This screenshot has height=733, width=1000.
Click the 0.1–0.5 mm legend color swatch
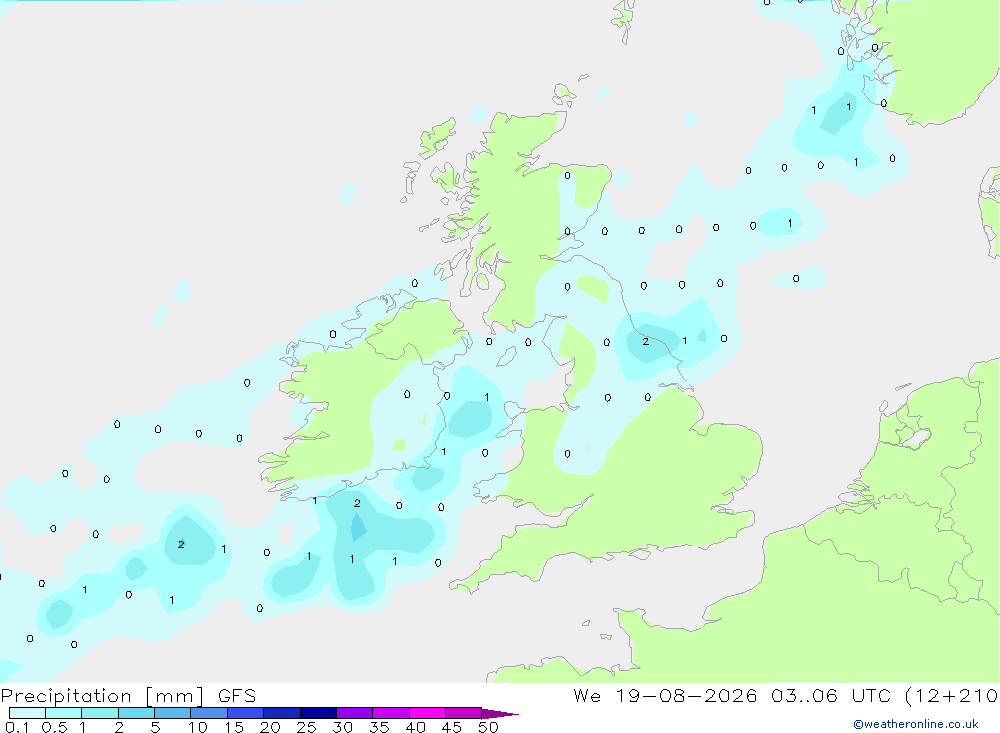pyautogui.click(x=27, y=713)
